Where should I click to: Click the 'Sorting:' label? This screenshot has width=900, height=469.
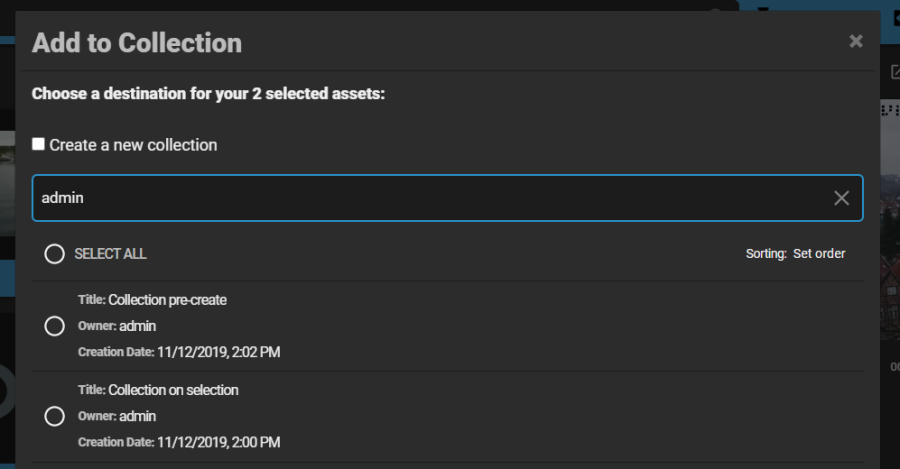(766, 254)
